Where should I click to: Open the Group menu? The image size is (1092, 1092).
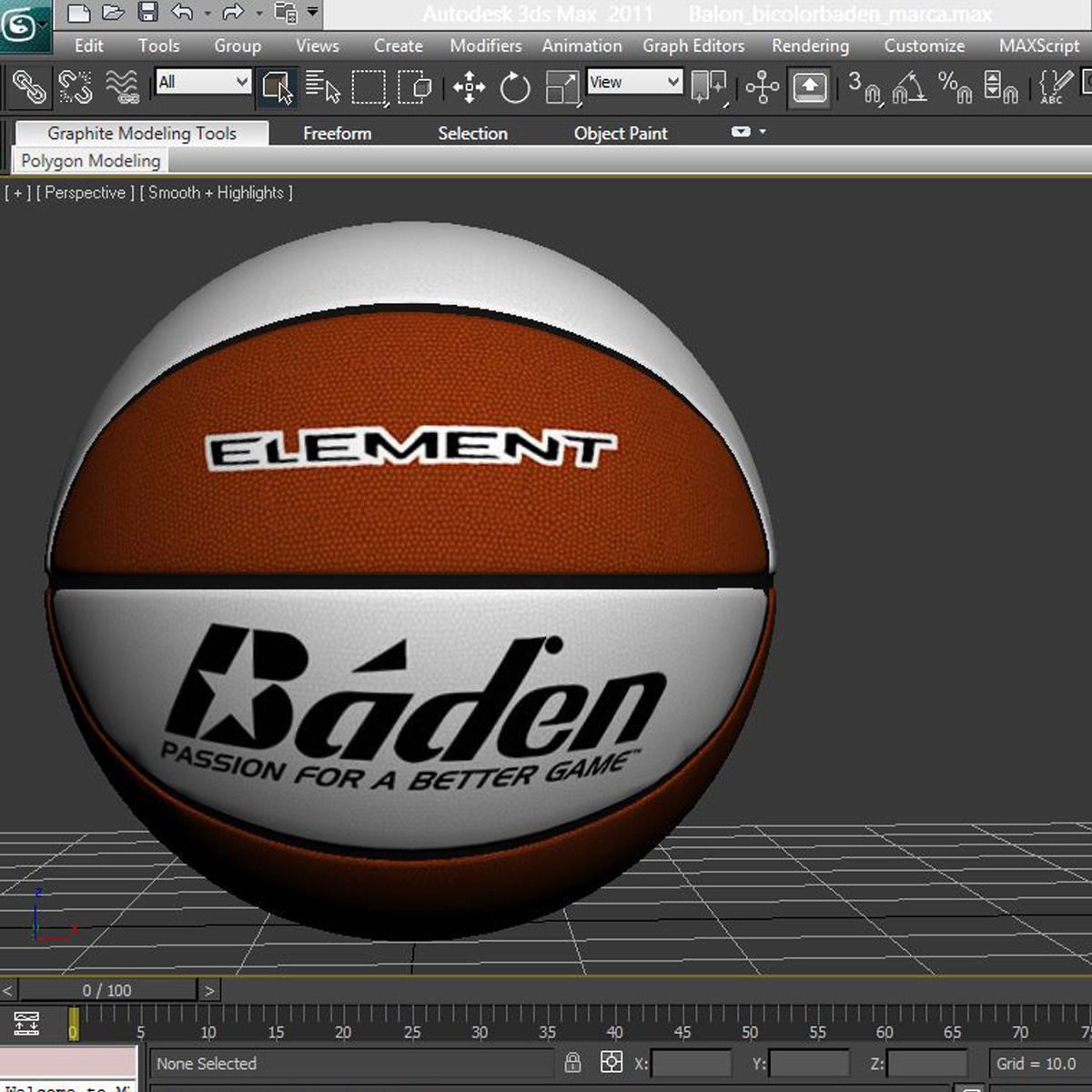tap(238, 45)
